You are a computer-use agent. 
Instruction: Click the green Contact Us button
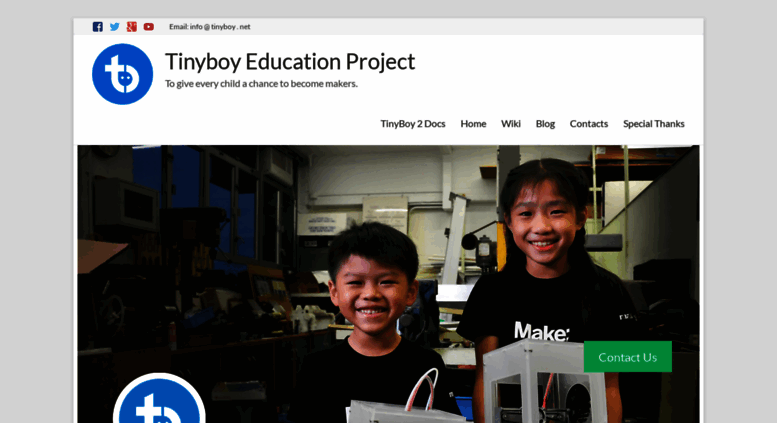click(x=628, y=357)
